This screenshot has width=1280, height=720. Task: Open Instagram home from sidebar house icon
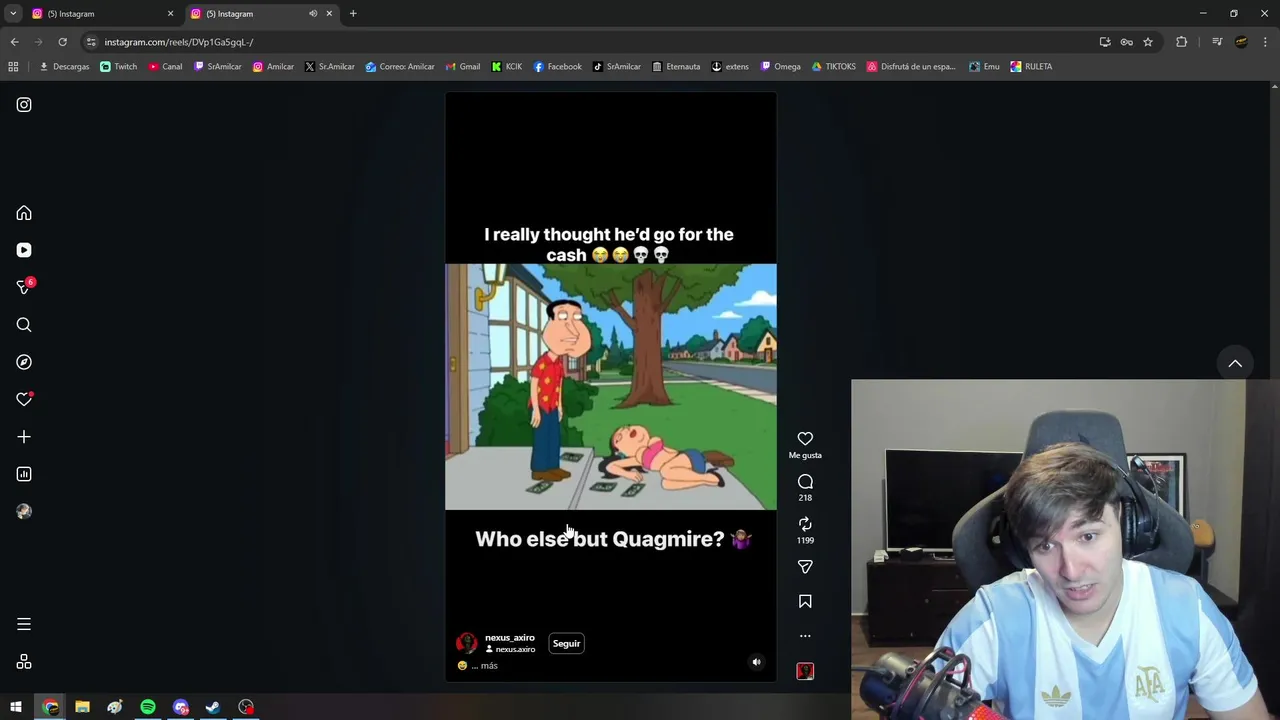24,213
